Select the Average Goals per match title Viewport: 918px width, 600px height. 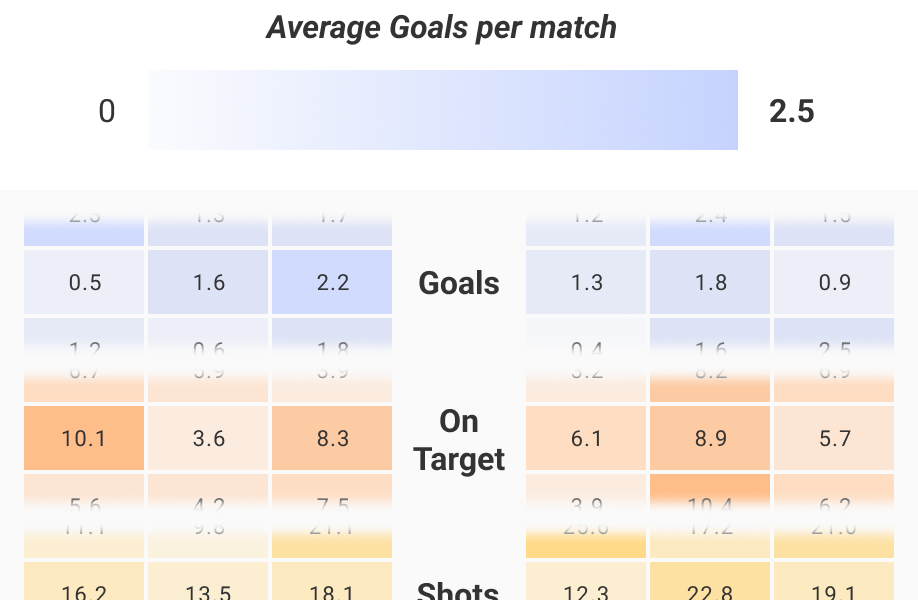coord(442,27)
